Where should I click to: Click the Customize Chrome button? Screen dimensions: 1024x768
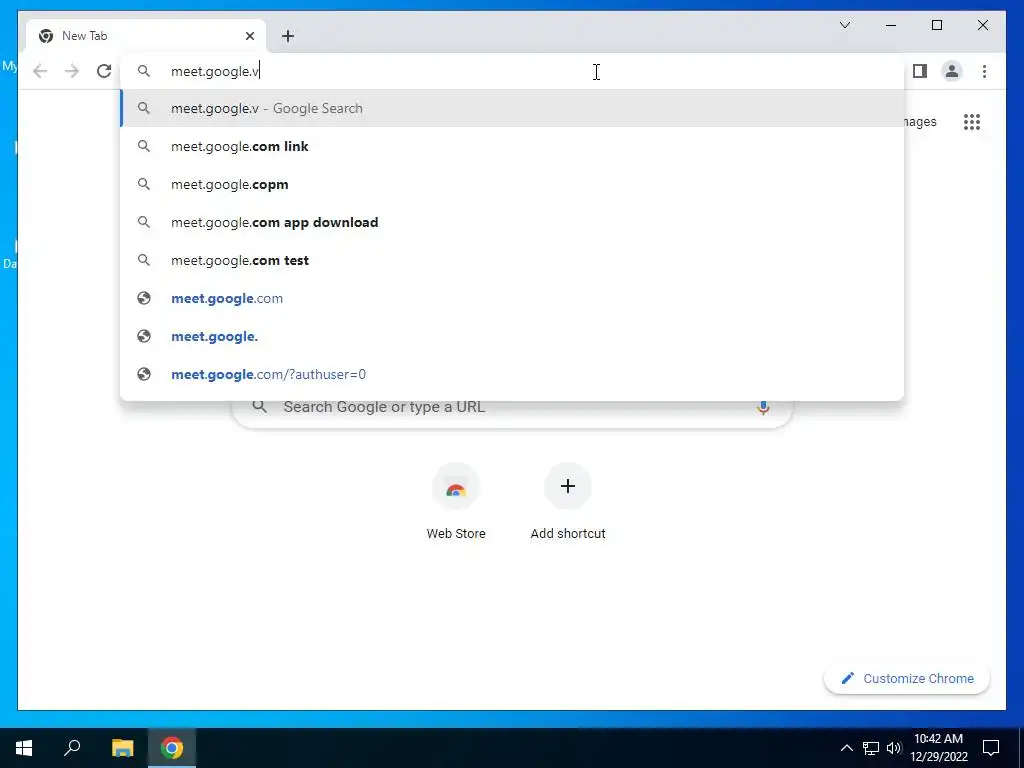906,679
